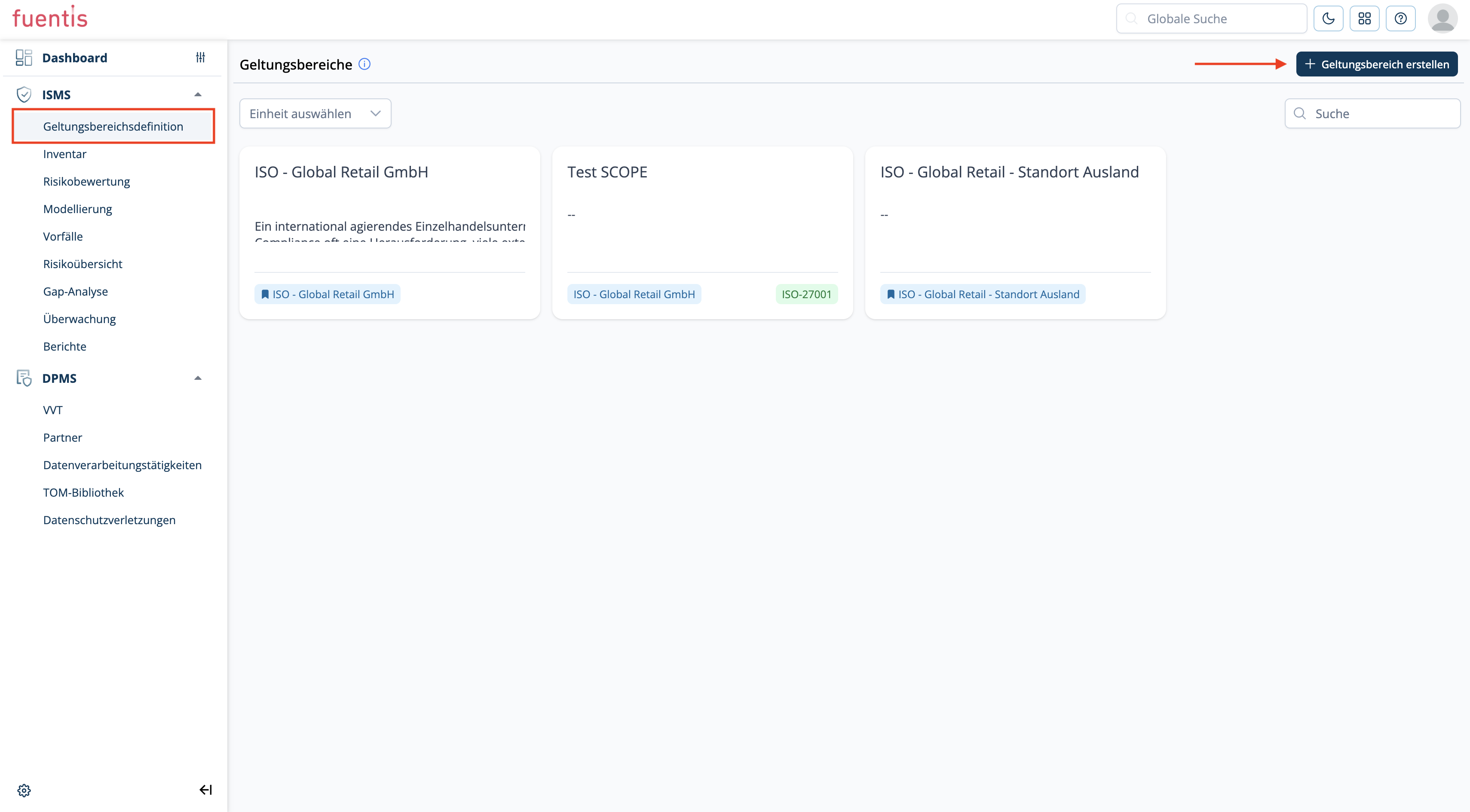Open the user profile avatar
The image size is (1470, 812).
(x=1442, y=19)
